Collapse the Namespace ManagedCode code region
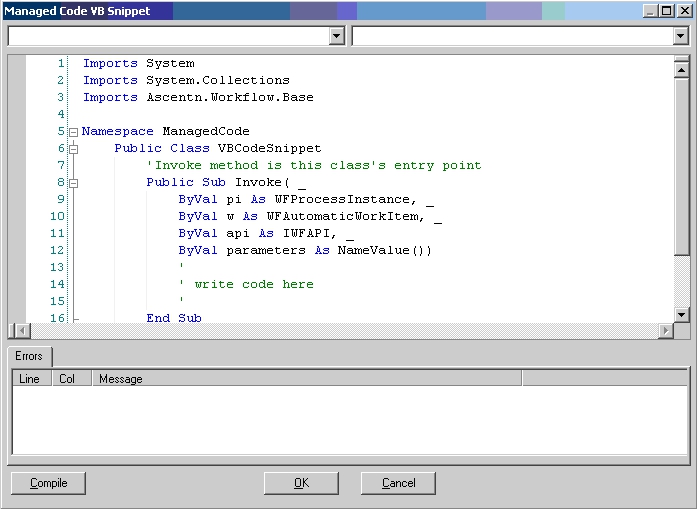The height and width of the screenshot is (509, 697). [x=74, y=132]
